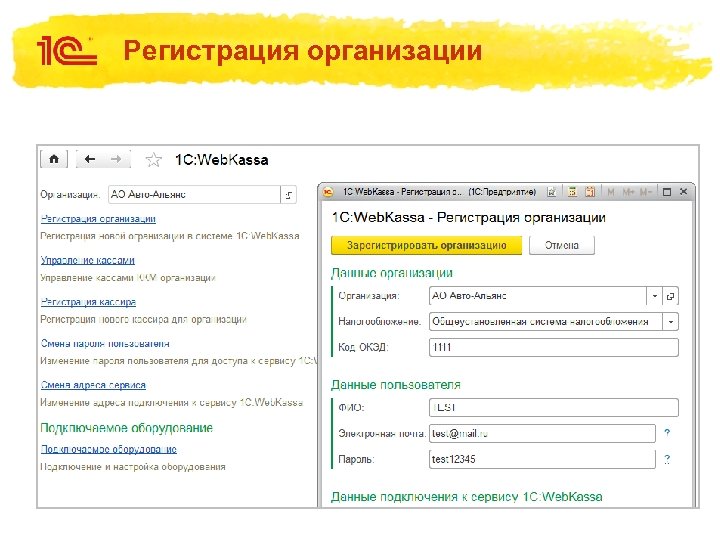Add 1C:WebKassa page to favorites star
Viewport: 720px width, 540px height.
click(x=153, y=160)
